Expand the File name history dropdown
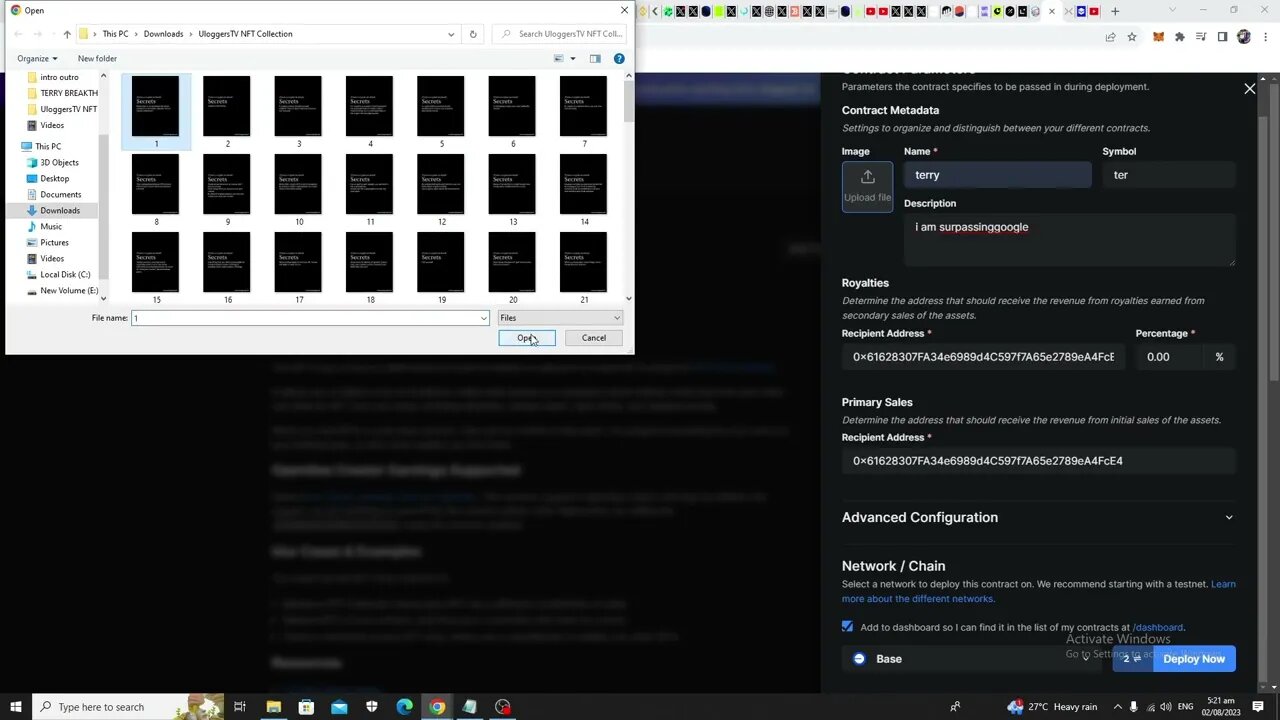The width and height of the screenshot is (1280, 720). (x=484, y=318)
